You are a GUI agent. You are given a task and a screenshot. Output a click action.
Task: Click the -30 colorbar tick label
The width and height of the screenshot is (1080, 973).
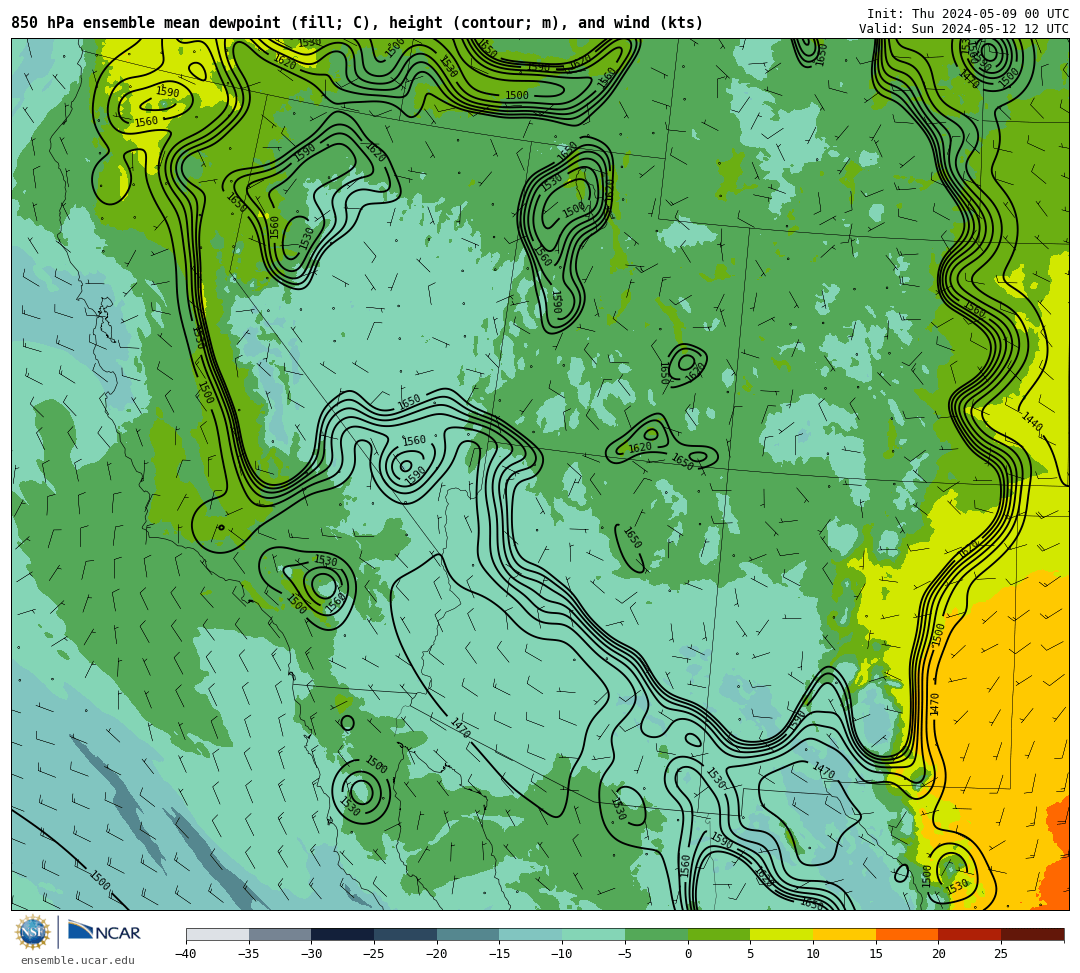click(x=311, y=954)
